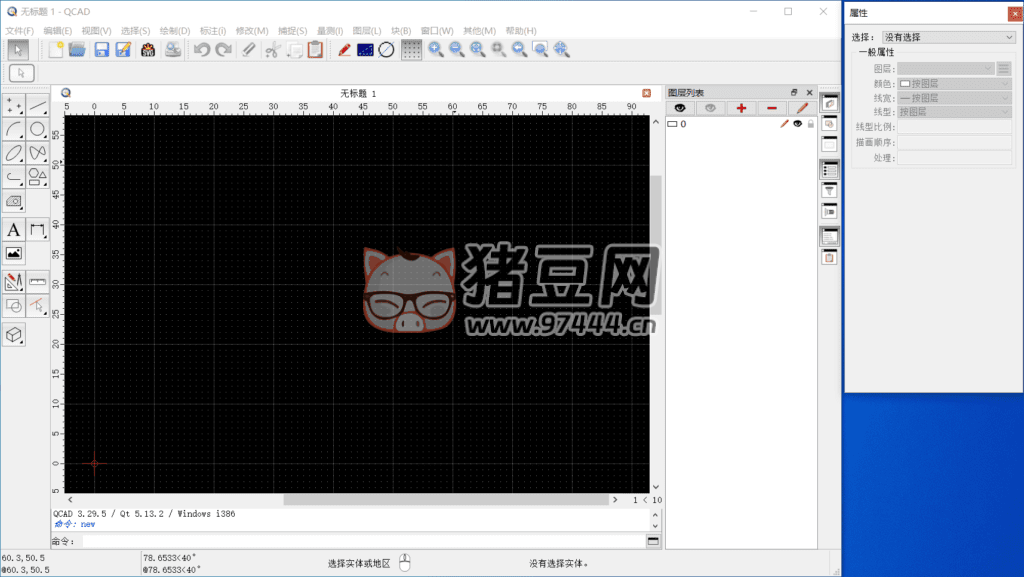The height and width of the screenshot is (577, 1024).
Task: Expand the 颜色 color dropdown
Action: (x=955, y=84)
